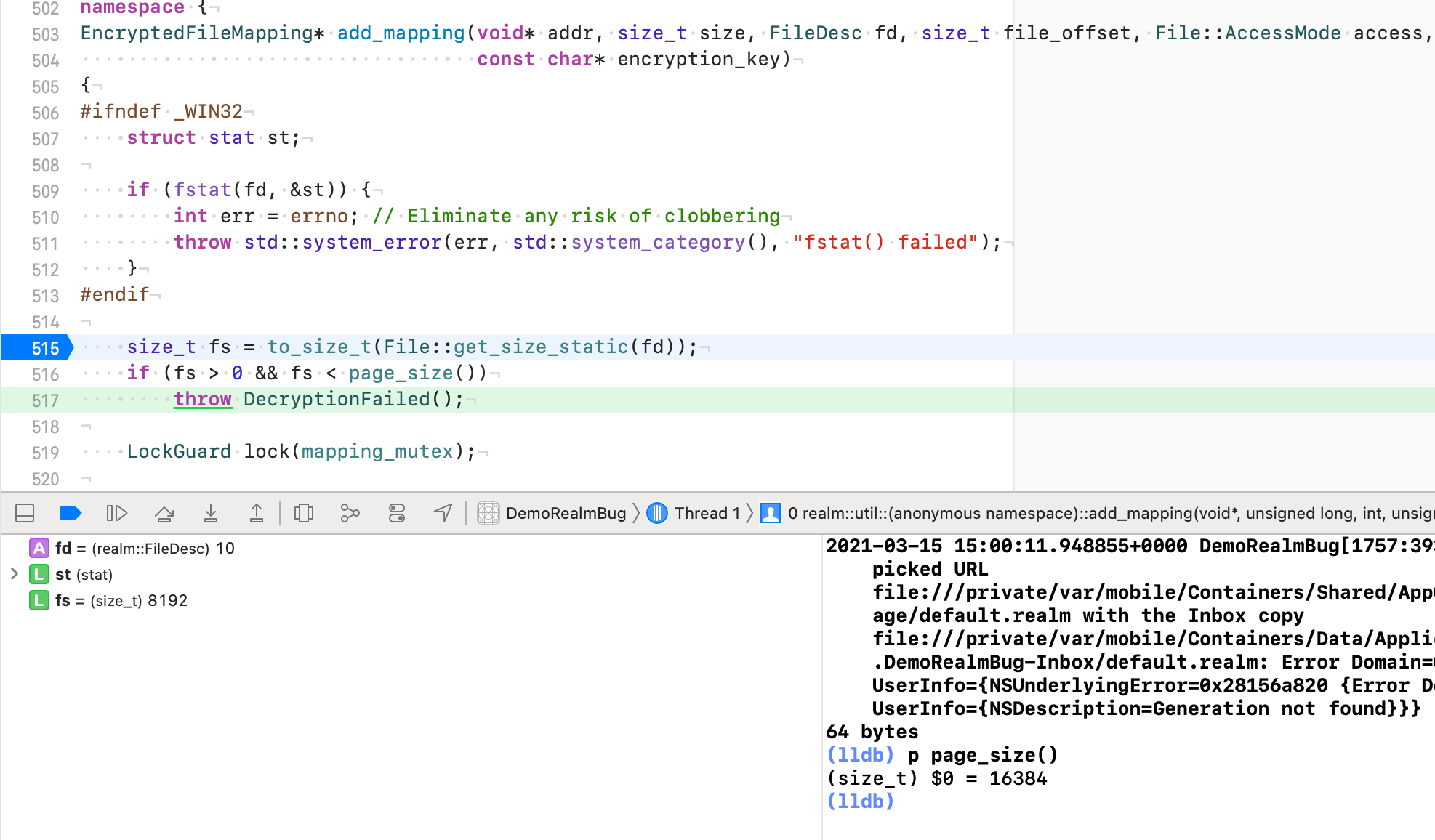Open the Thread 1 jump bar menu
This screenshot has height=840, width=1435.
click(x=706, y=514)
